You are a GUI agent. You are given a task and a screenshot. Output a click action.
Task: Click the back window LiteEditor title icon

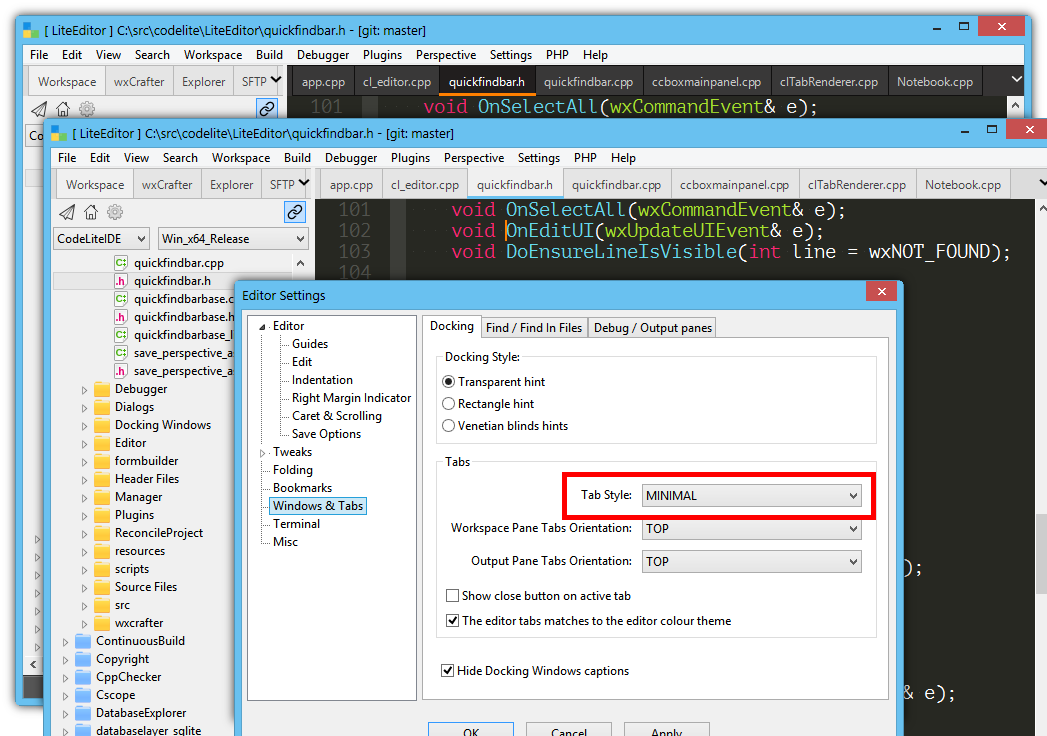coord(31,30)
